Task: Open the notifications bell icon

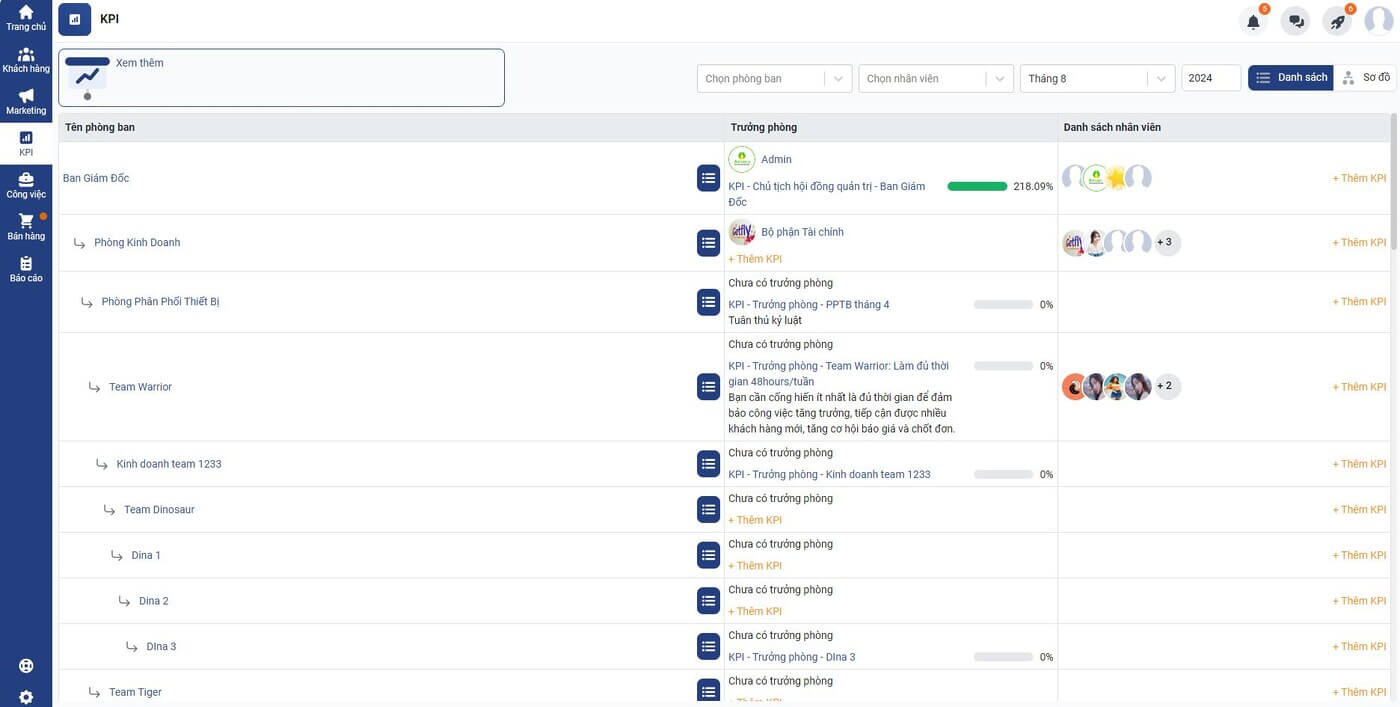Action: [x=1253, y=21]
